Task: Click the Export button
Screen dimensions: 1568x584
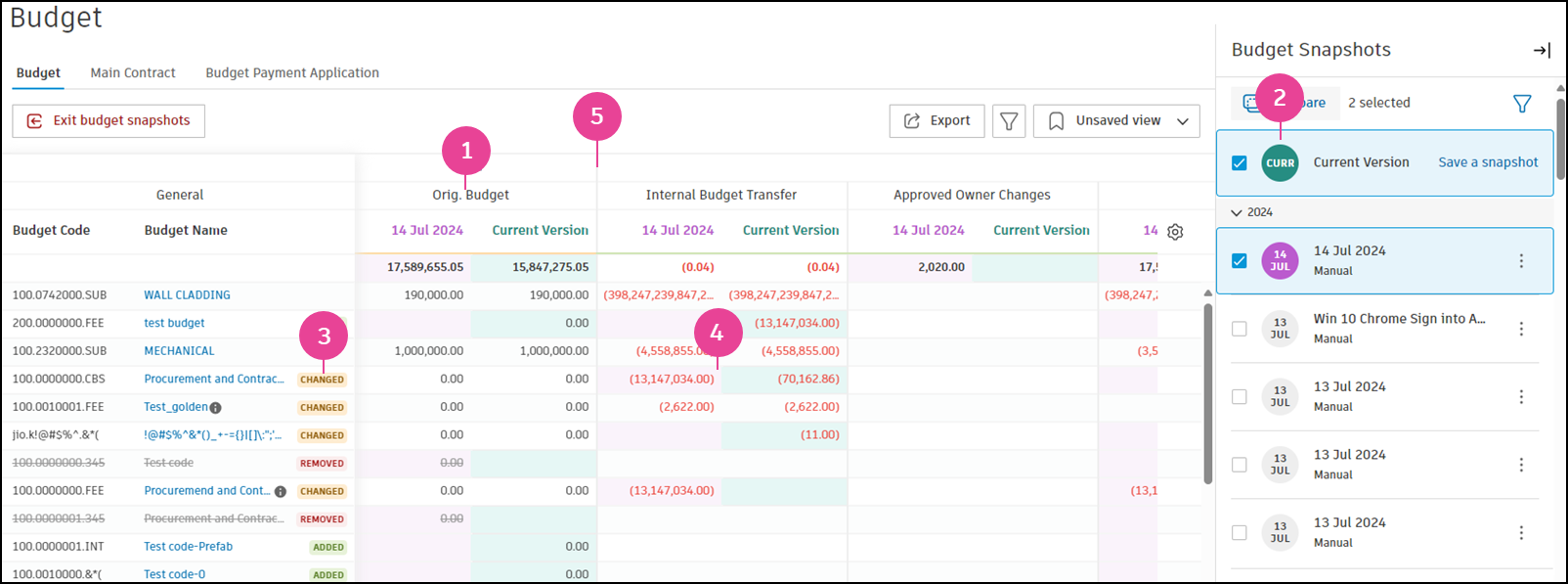Action: point(936,121)
